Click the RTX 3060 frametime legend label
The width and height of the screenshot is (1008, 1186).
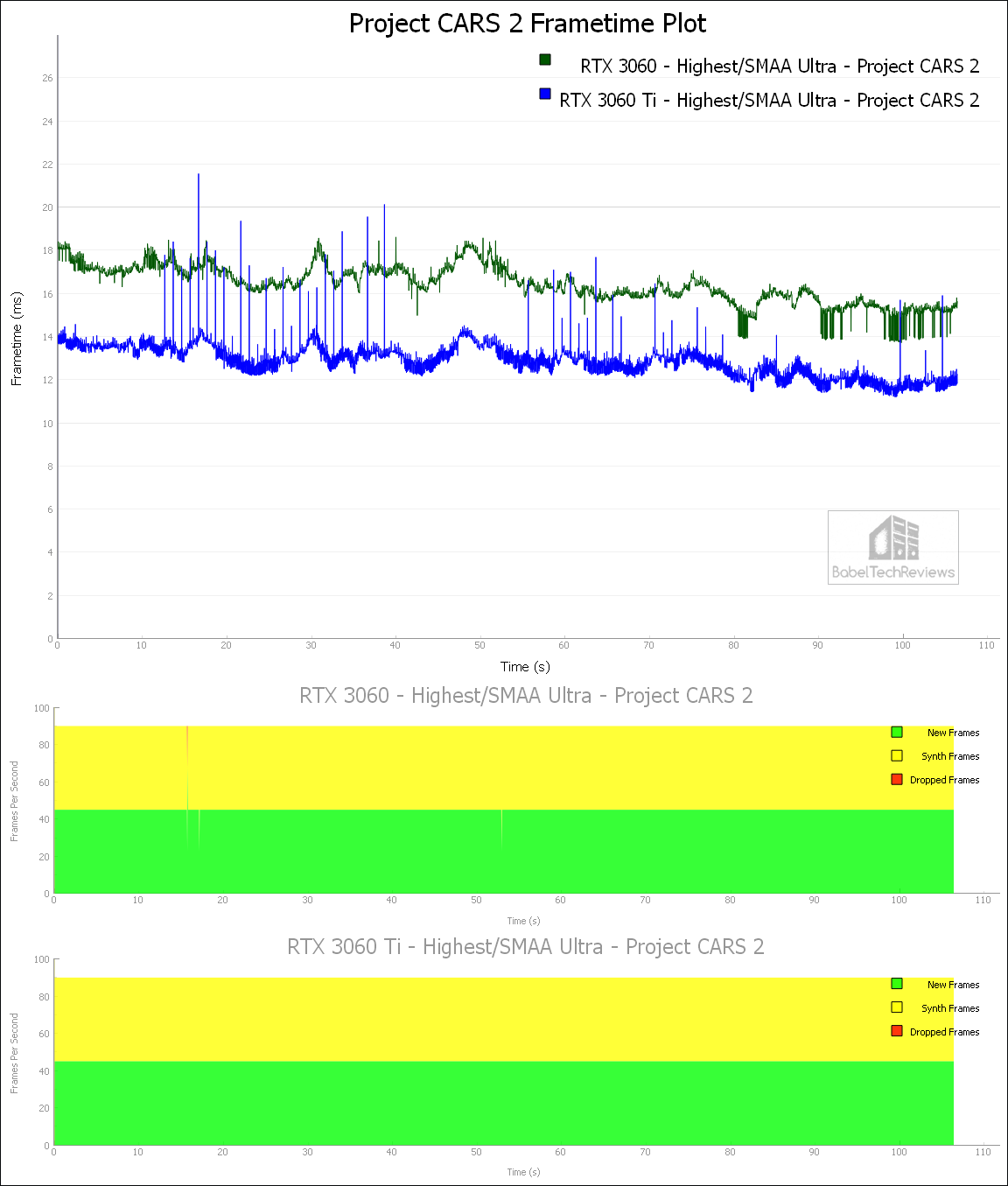pos(780,67)
